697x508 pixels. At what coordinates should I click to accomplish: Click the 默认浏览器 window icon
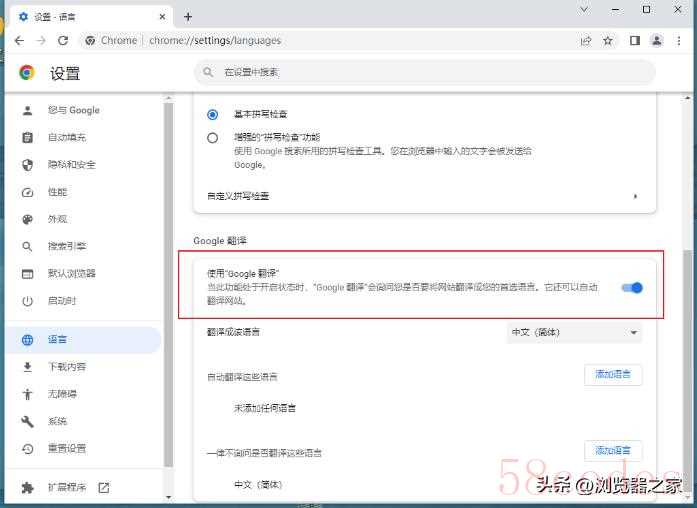tap(28, 274)
